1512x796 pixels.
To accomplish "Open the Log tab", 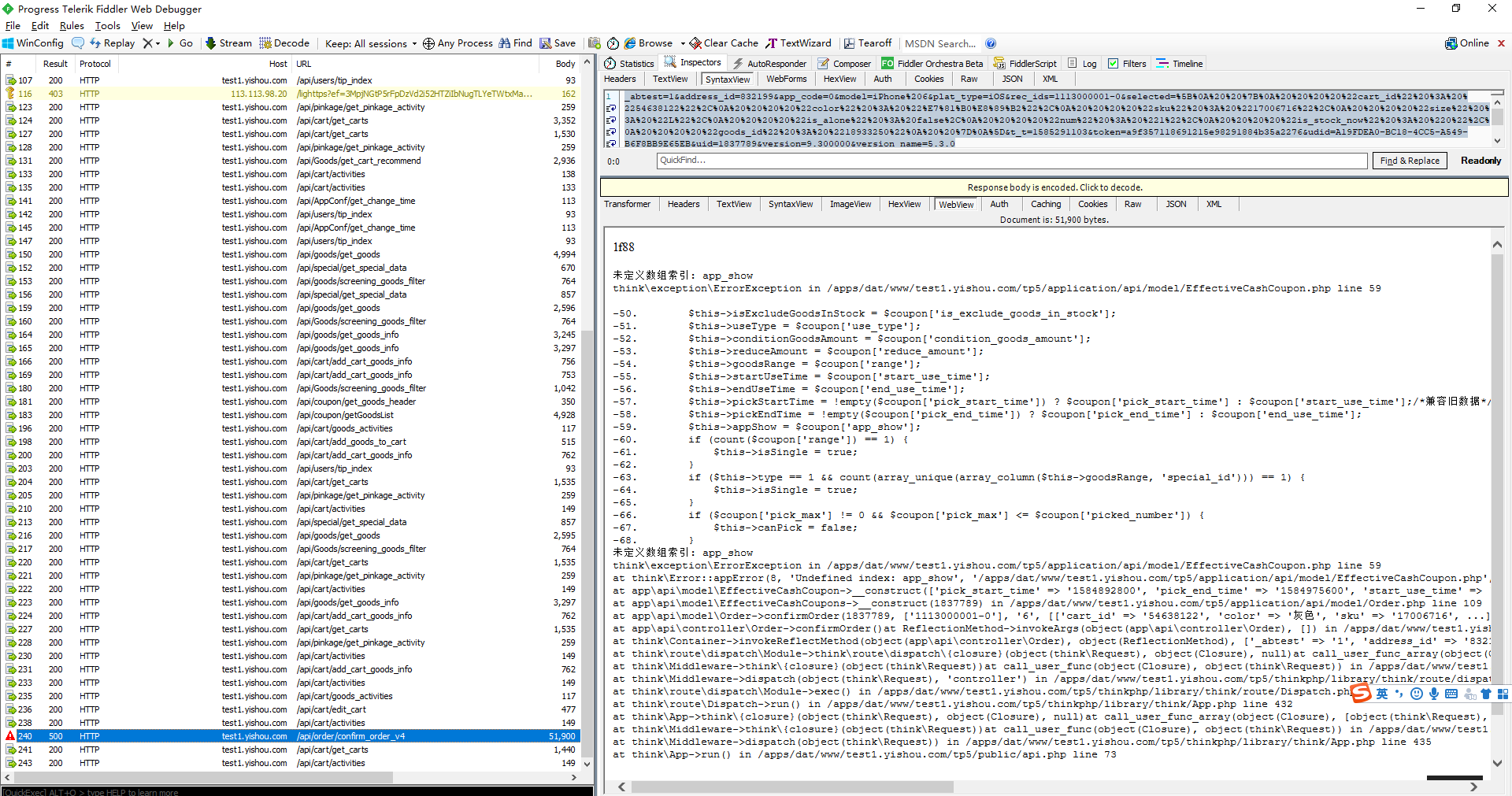I will click(1082, 64).
